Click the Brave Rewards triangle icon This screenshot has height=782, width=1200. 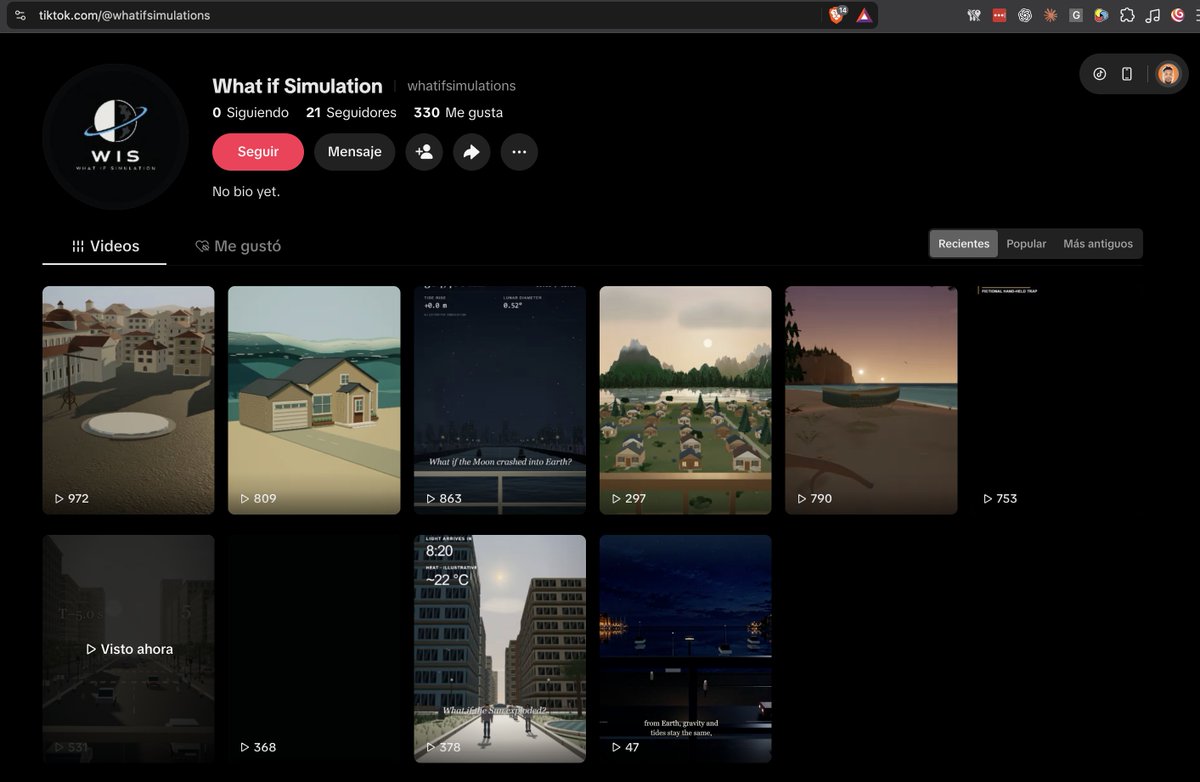(x=864, y=15)
